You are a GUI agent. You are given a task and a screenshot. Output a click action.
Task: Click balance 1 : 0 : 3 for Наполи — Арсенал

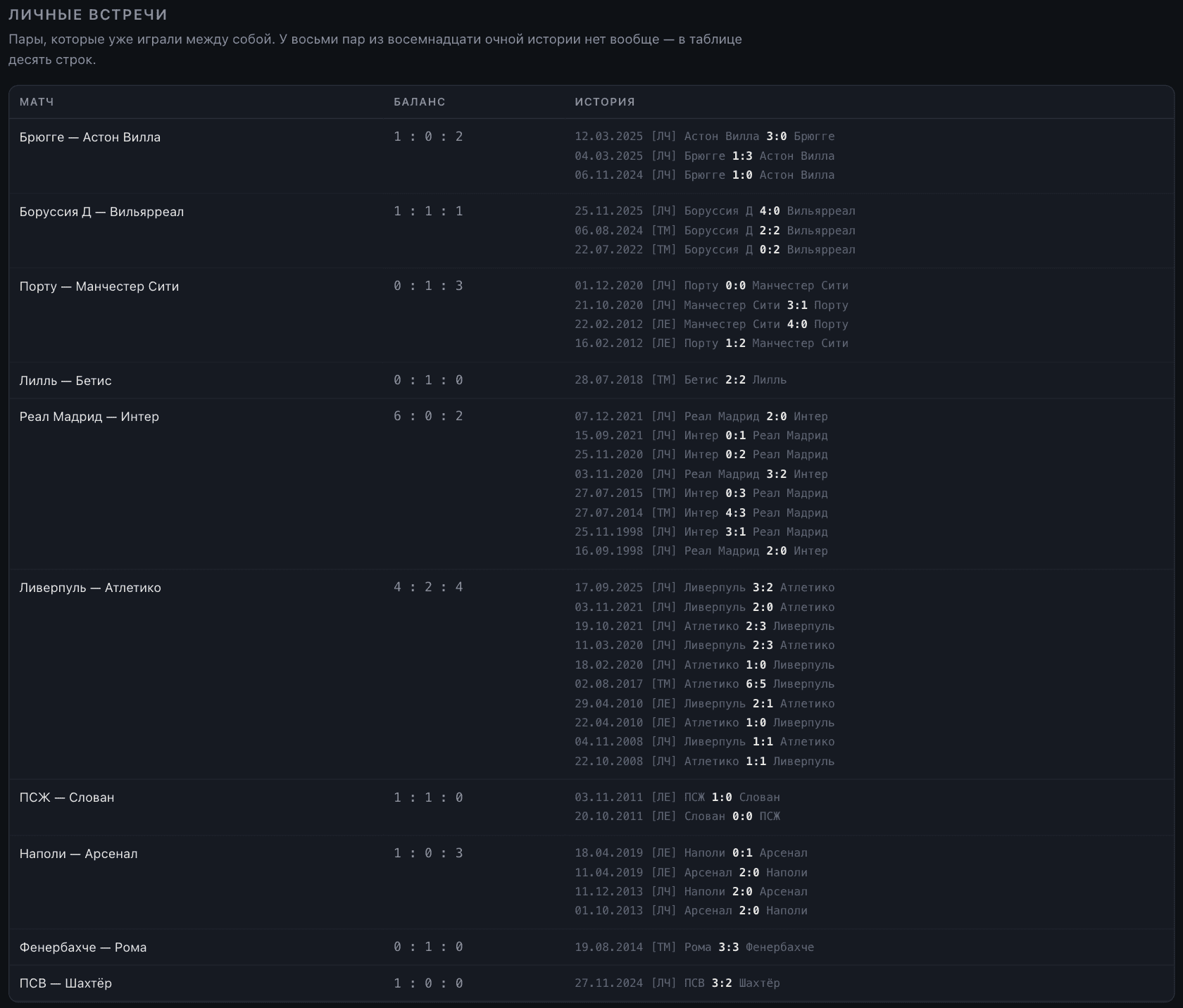click(x=428, y=853)
